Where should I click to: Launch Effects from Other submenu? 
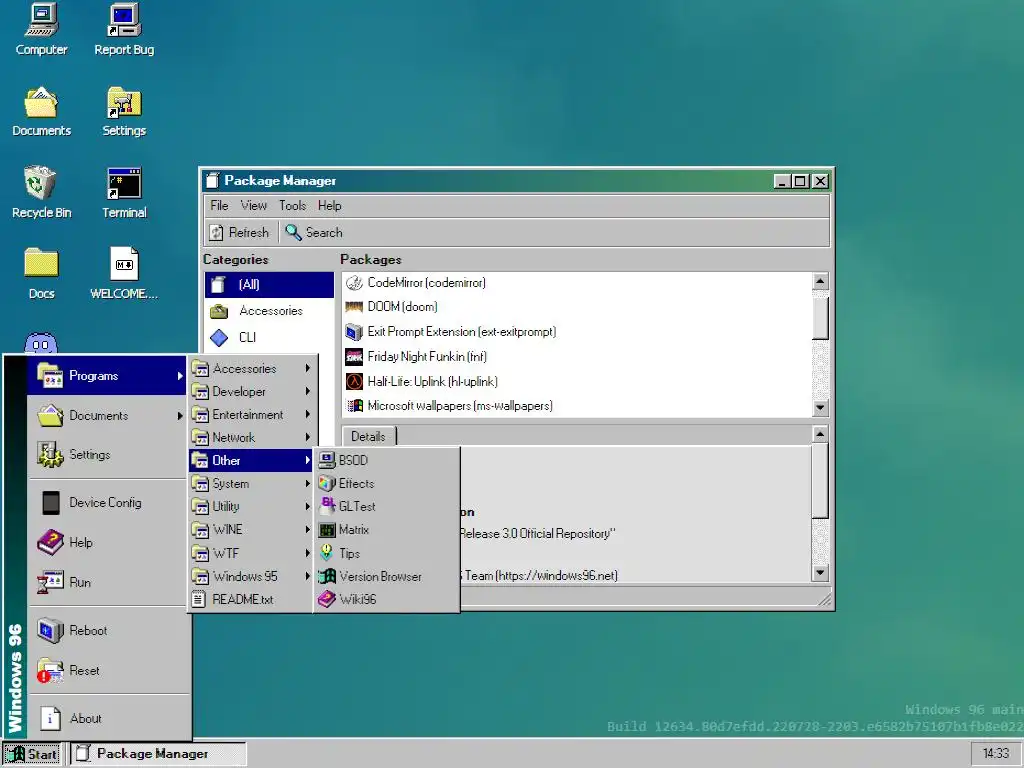[x=387, y=483]
